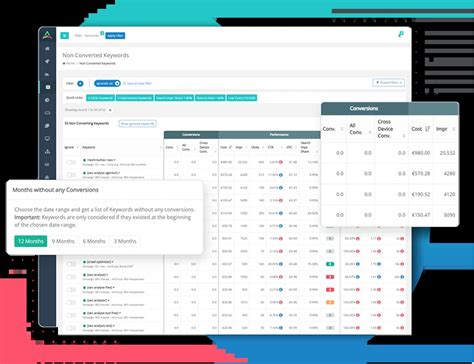This screenshot has width=474, height=364.
Task: Click the €980.00 cost cell in the enlarged card
Action: (x=421, y=153)
